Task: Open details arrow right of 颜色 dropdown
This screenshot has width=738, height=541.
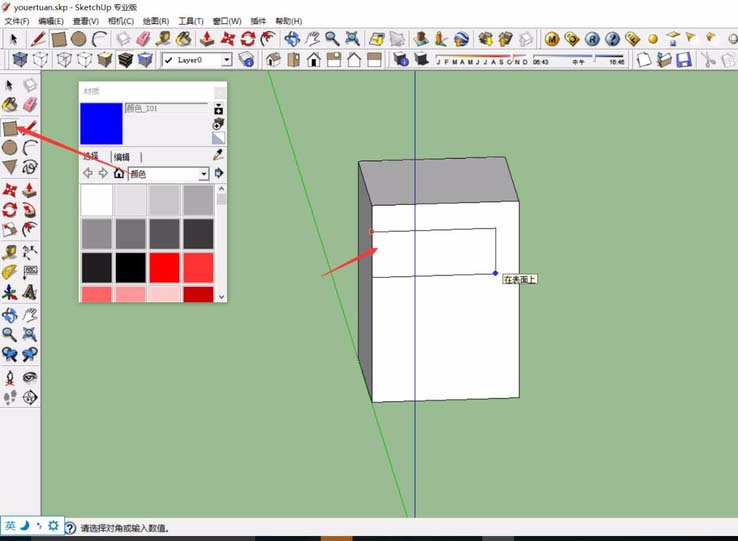Action: pos(219,174)
